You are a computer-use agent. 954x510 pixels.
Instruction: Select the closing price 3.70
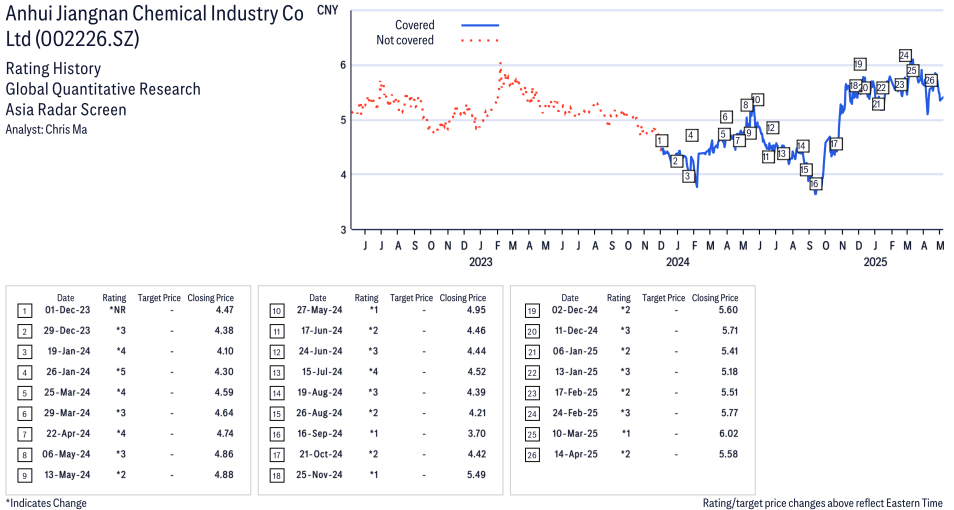pos(476,433)
